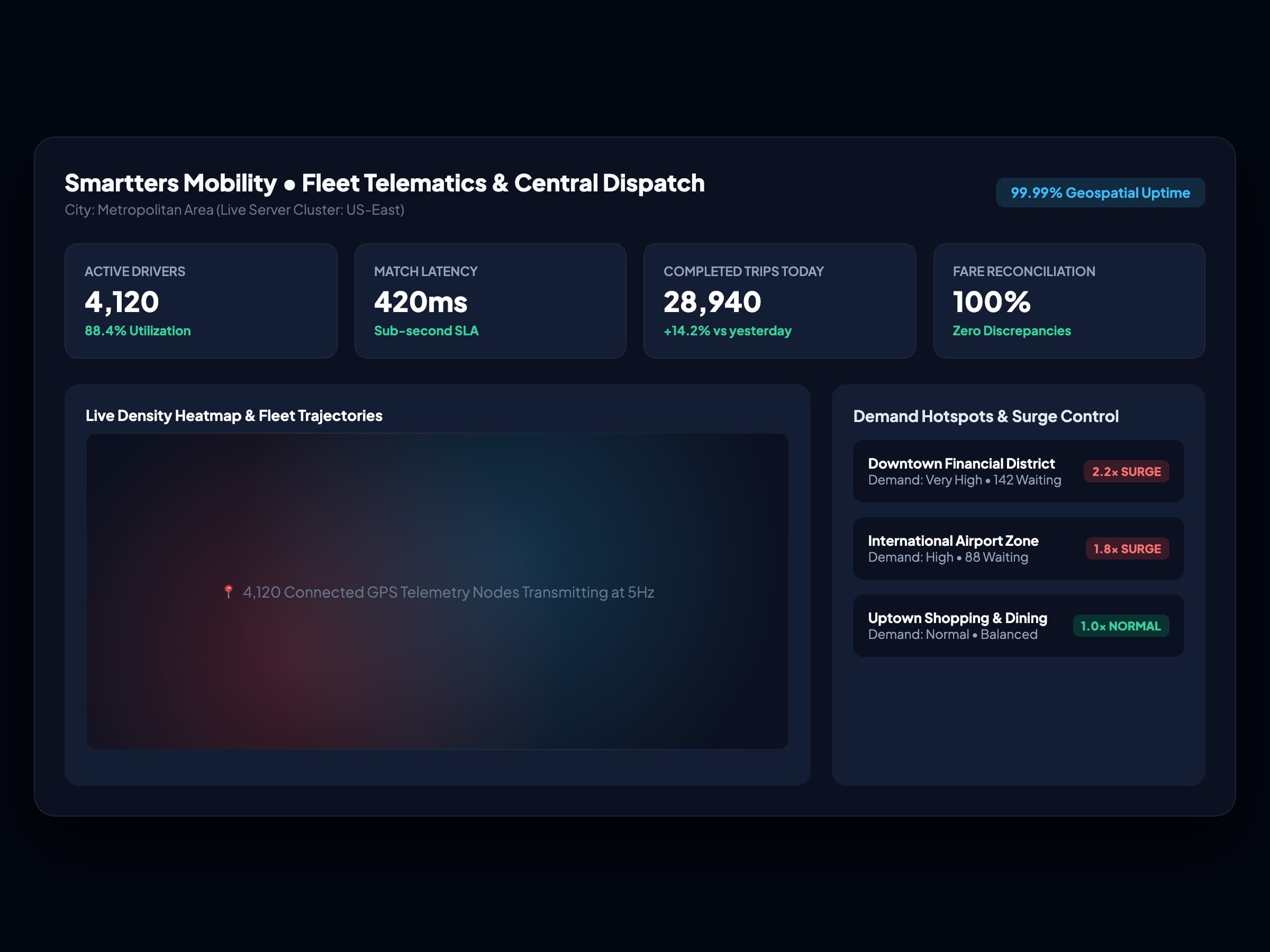Click the ACTIVE DRIVERS label
The image size is (1270, 952).
134,271
